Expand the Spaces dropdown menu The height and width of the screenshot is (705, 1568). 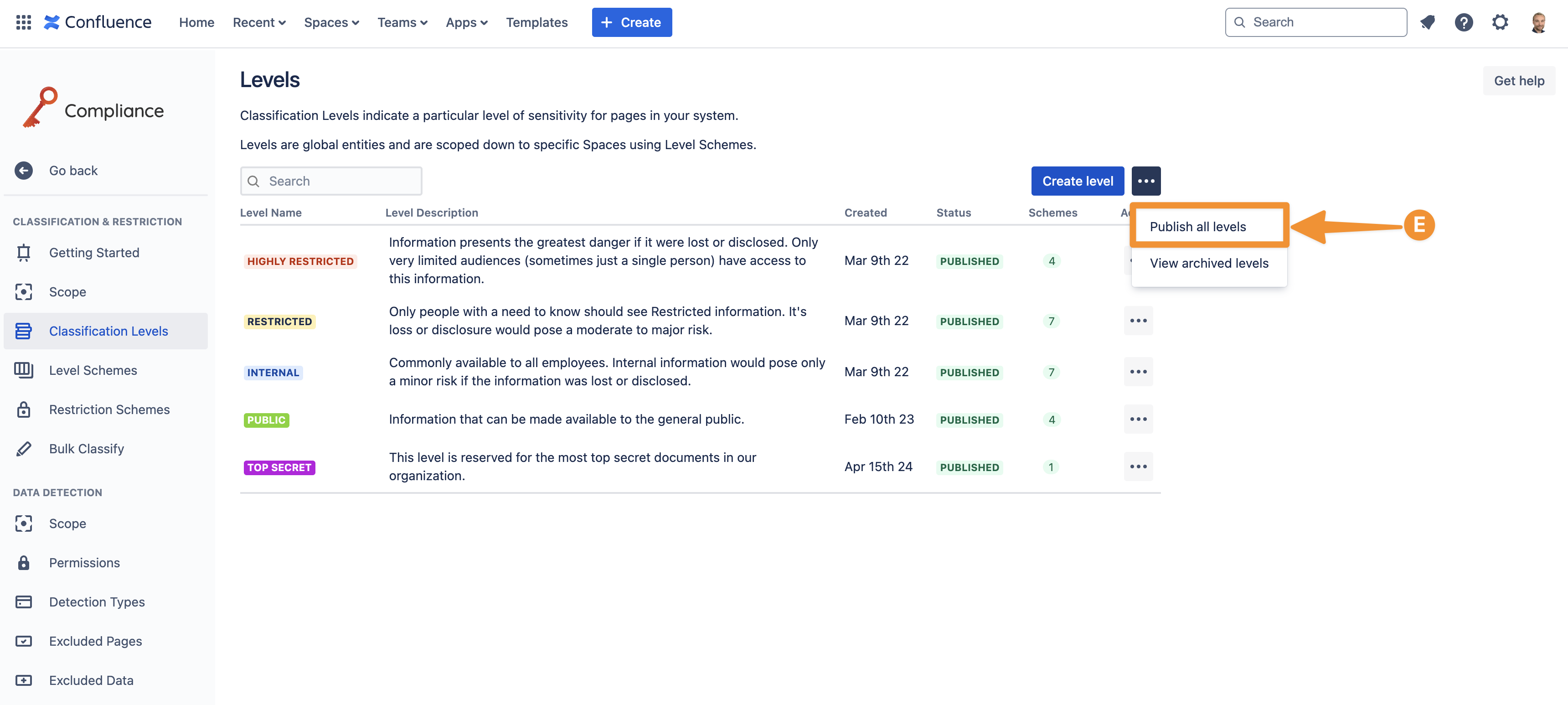tap(331, 22)
